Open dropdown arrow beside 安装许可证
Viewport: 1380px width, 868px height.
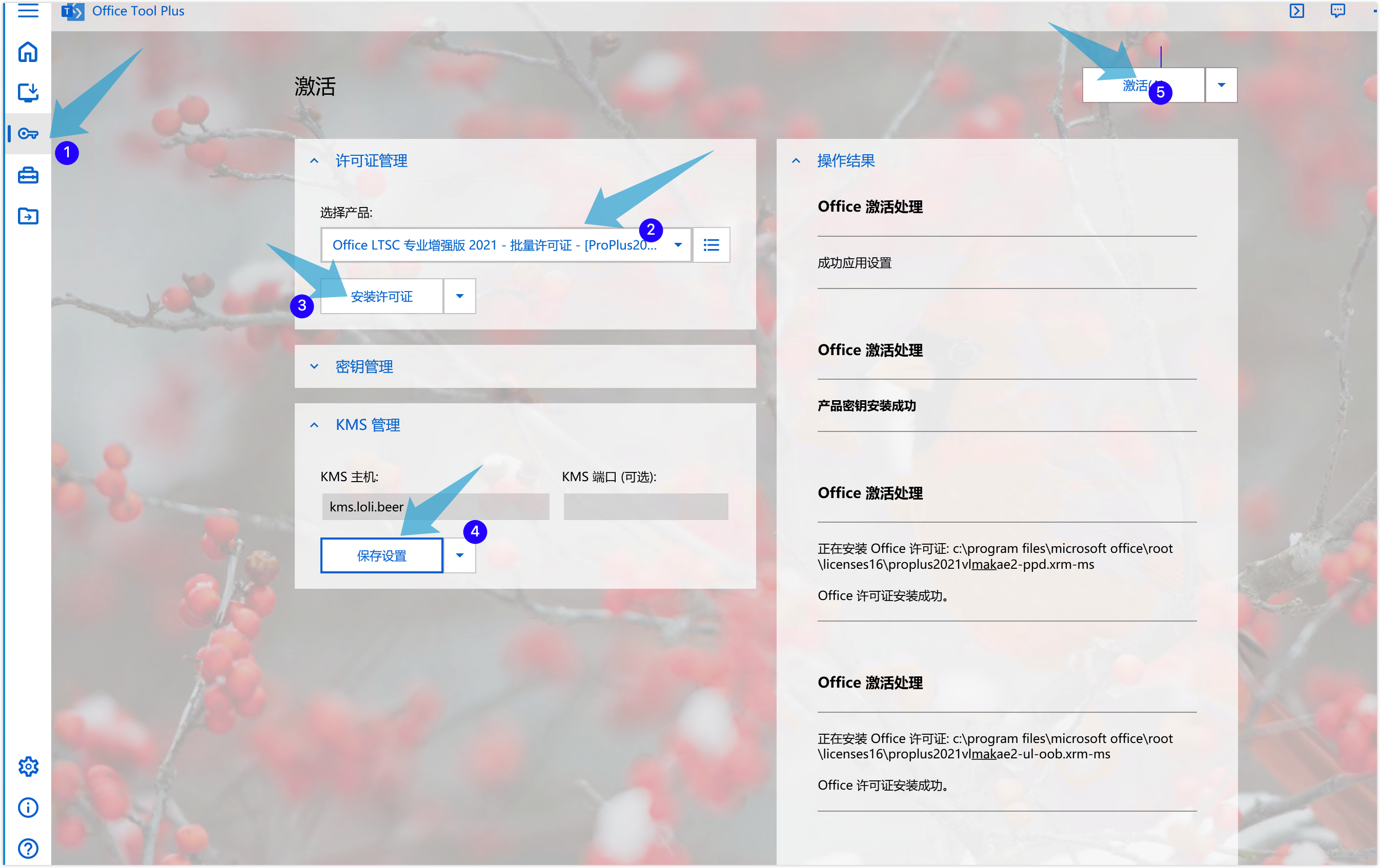pyautogui.click(x=460, y=296)
